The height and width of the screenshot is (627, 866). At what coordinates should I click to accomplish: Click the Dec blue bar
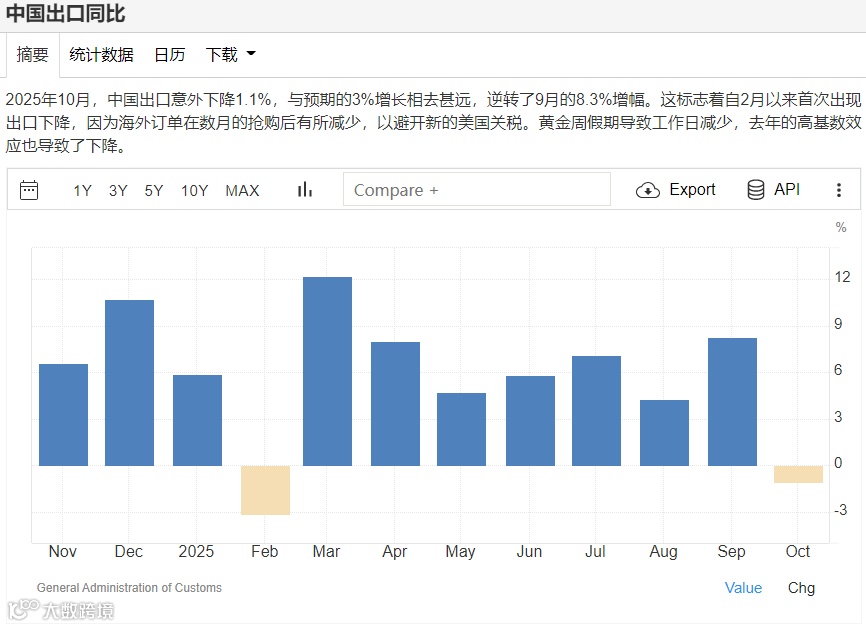(129, 383)
